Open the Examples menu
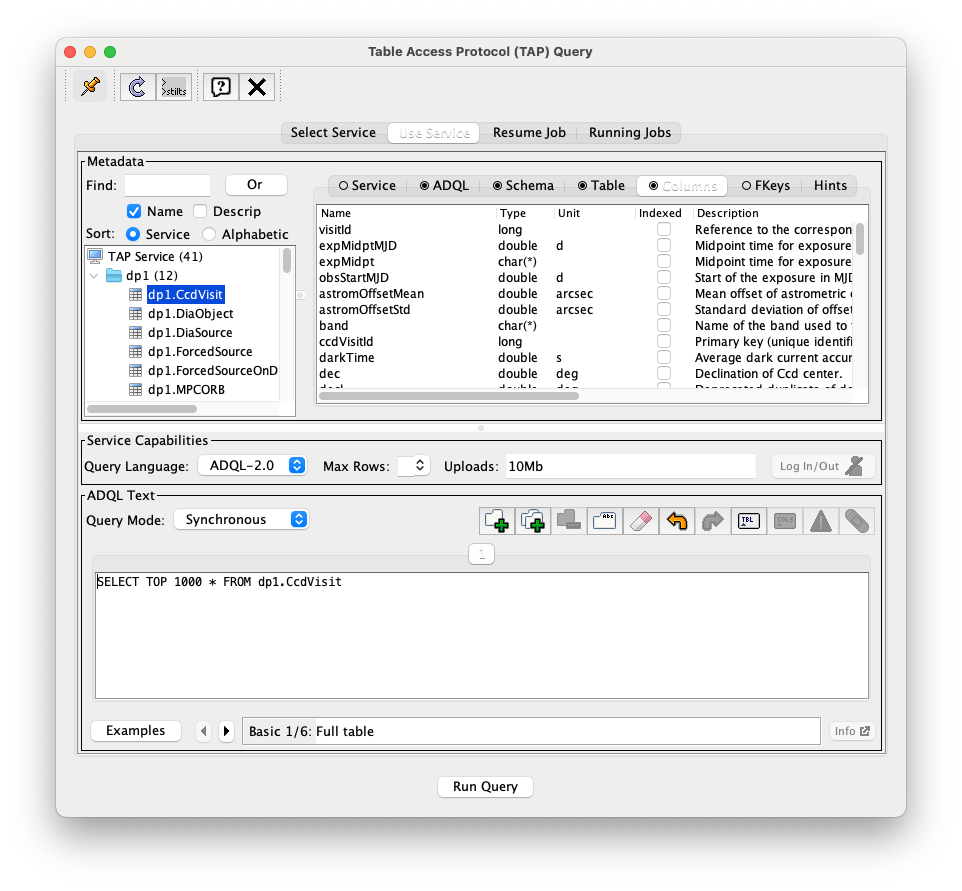Image resolution: width=962 pixels, height=891 pixels. tap(135, 730)
